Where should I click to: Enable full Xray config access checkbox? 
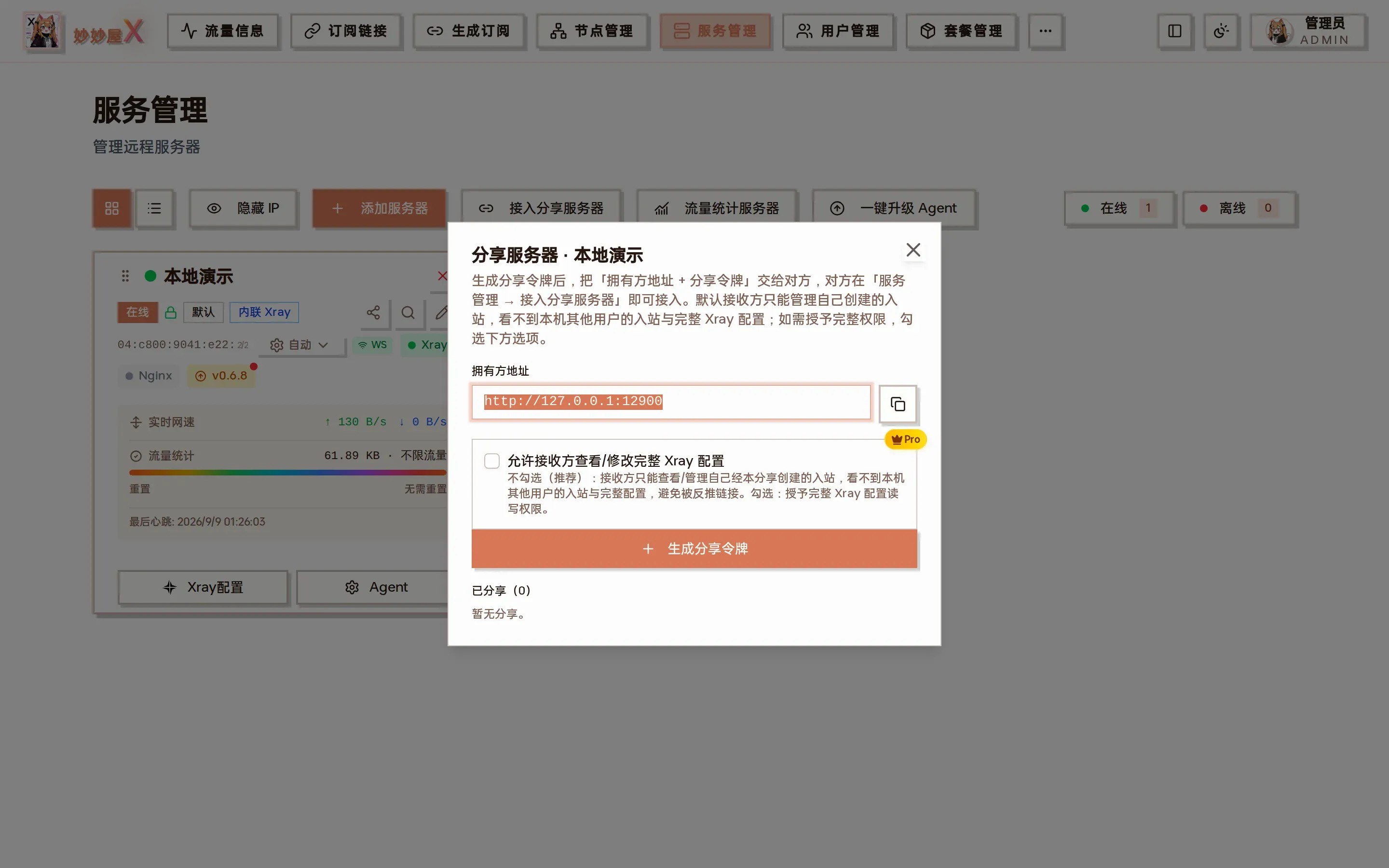[492, 461]
